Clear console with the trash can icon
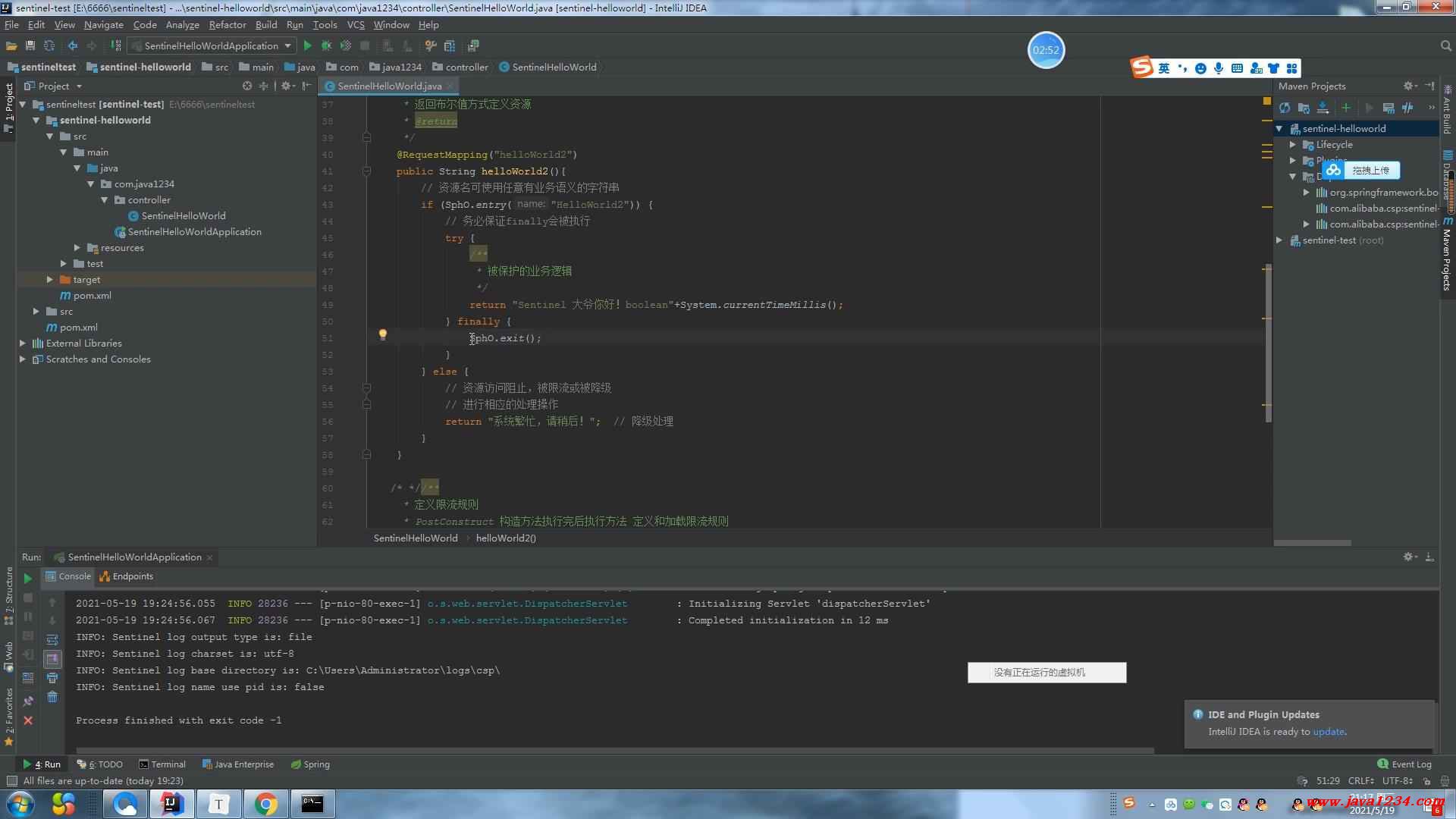This screenshot has width=1456, height=819. coord(52,697)
